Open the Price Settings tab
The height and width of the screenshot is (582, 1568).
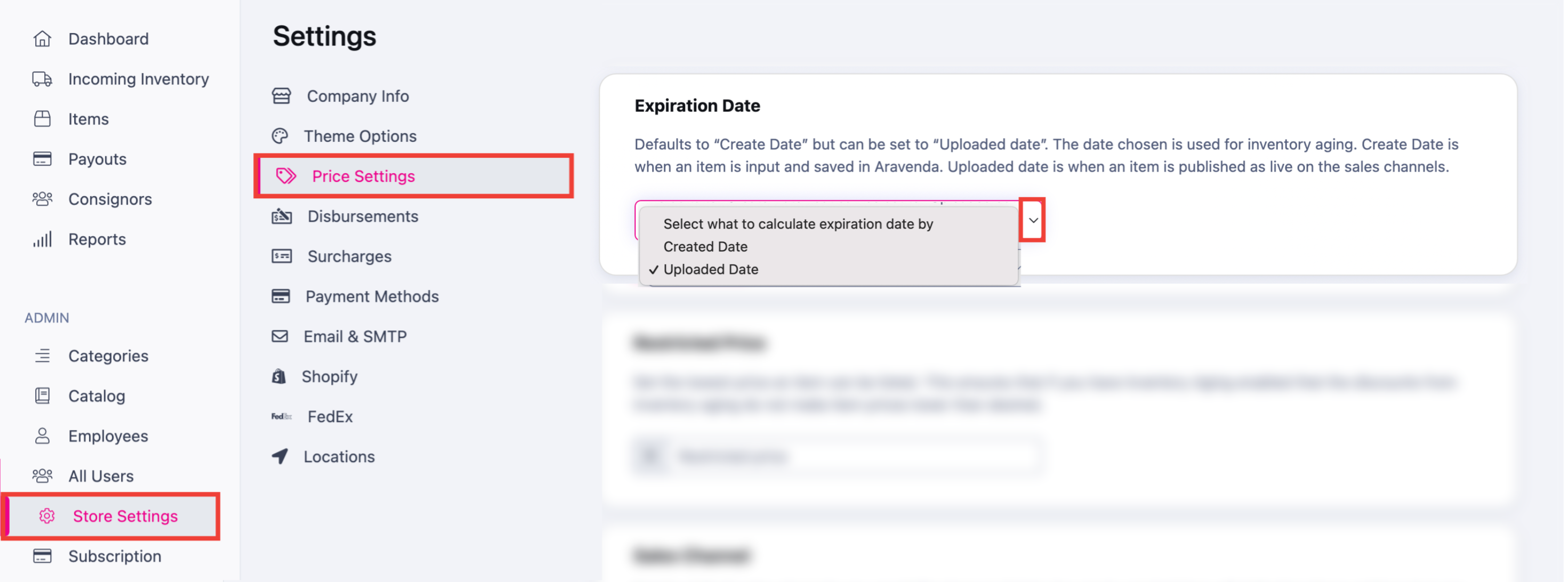(414, 176)
